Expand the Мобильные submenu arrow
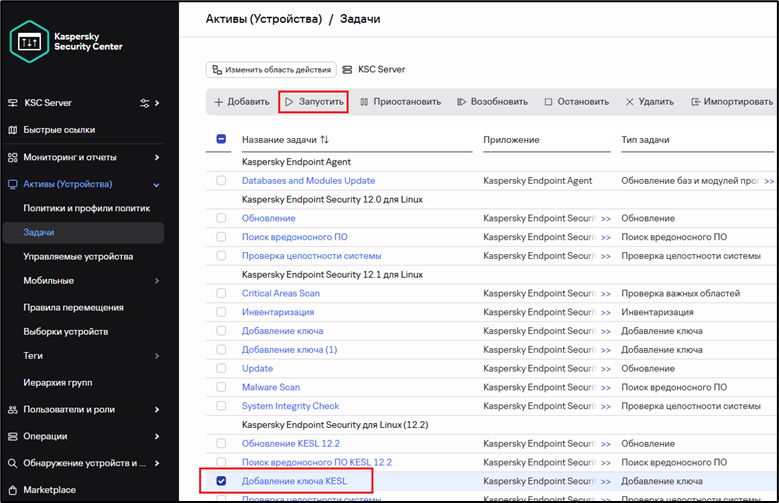 (x=157, y=281)
